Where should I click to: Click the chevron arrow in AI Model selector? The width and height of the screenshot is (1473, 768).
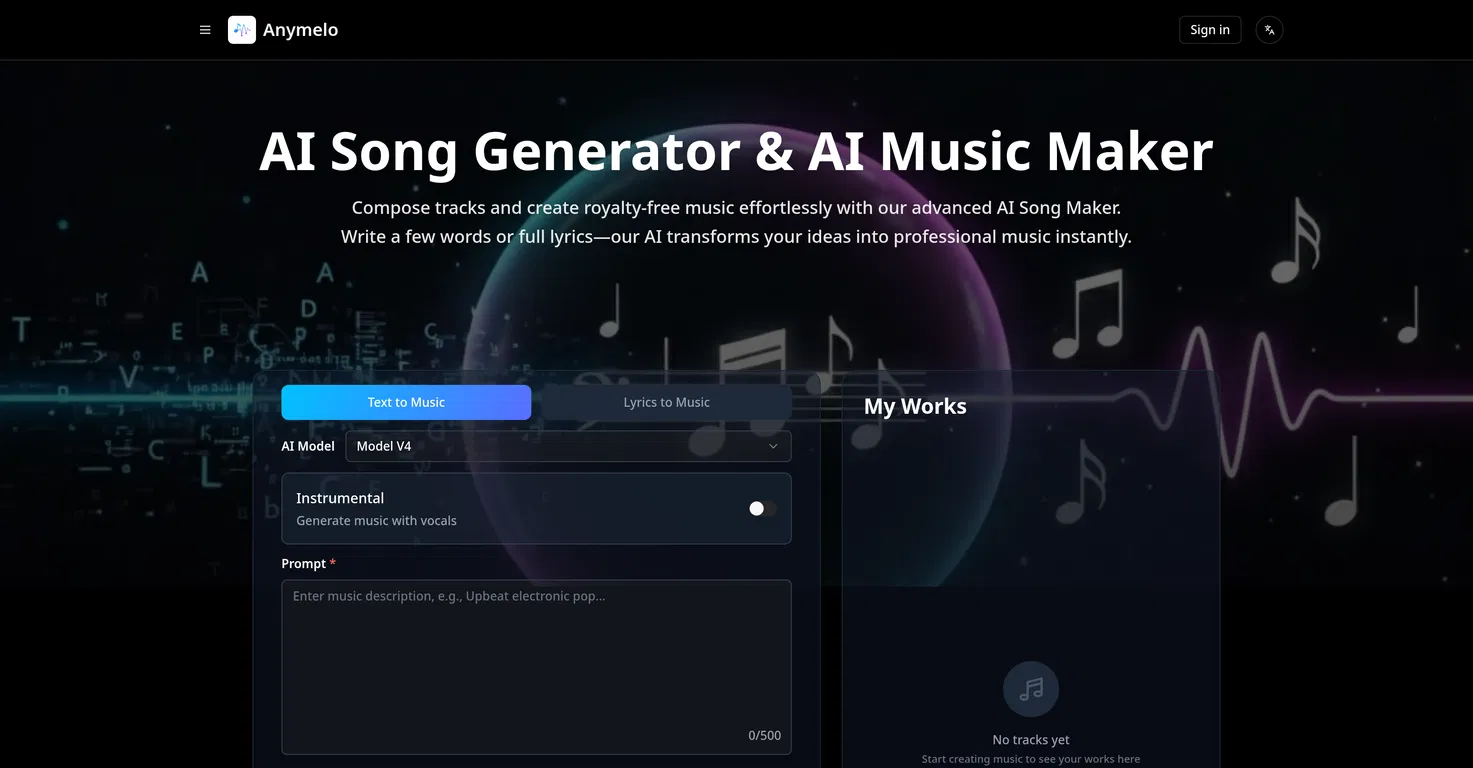tap(773, 446)
